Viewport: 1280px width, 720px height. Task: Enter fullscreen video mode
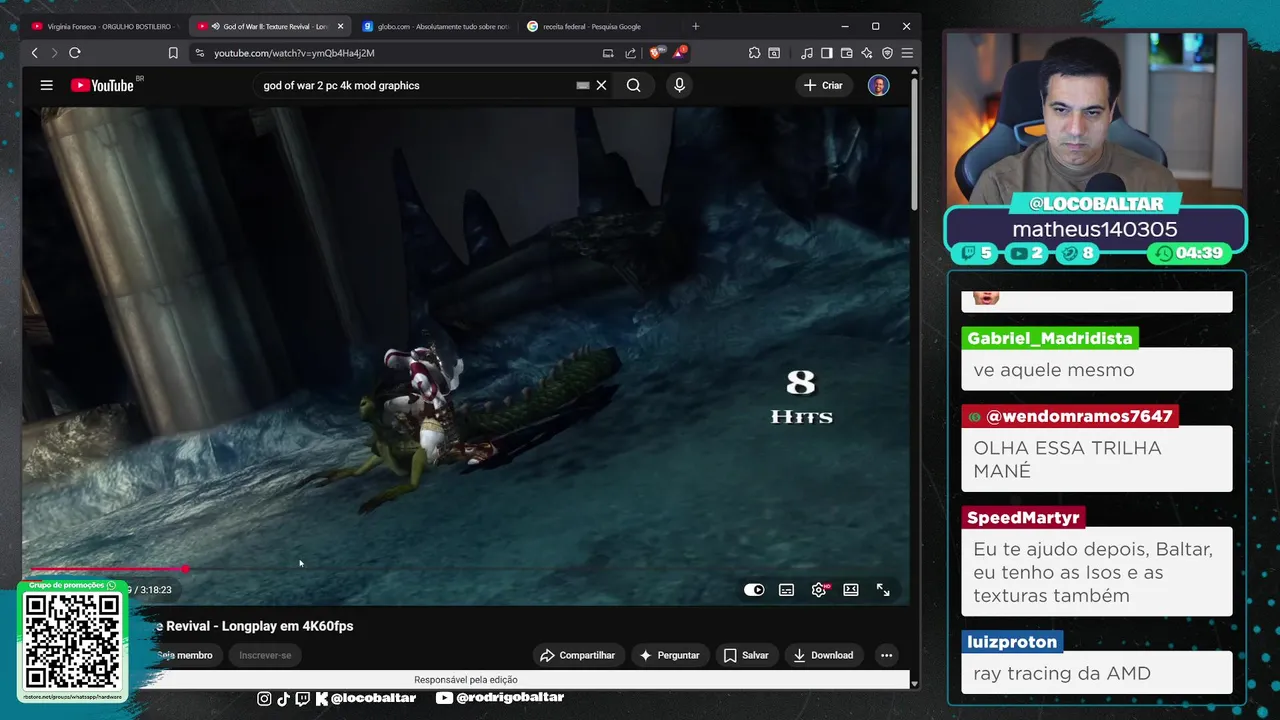pos(883,590)
